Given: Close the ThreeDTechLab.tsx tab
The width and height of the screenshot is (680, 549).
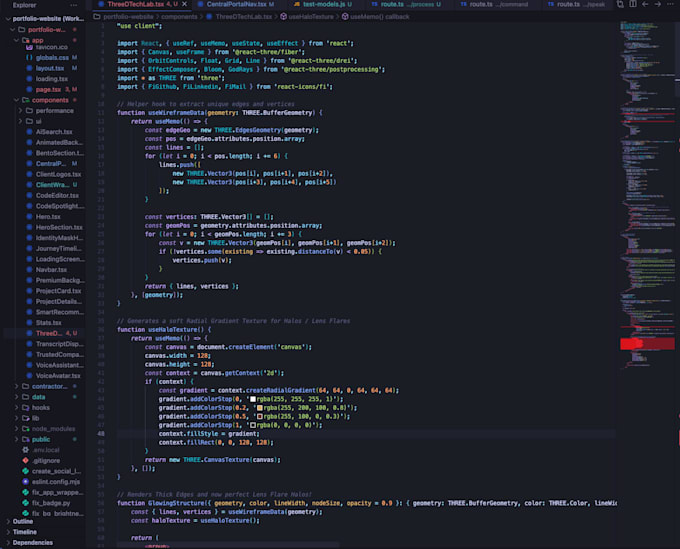Looking at the screenshot, I should coord(184,4).
